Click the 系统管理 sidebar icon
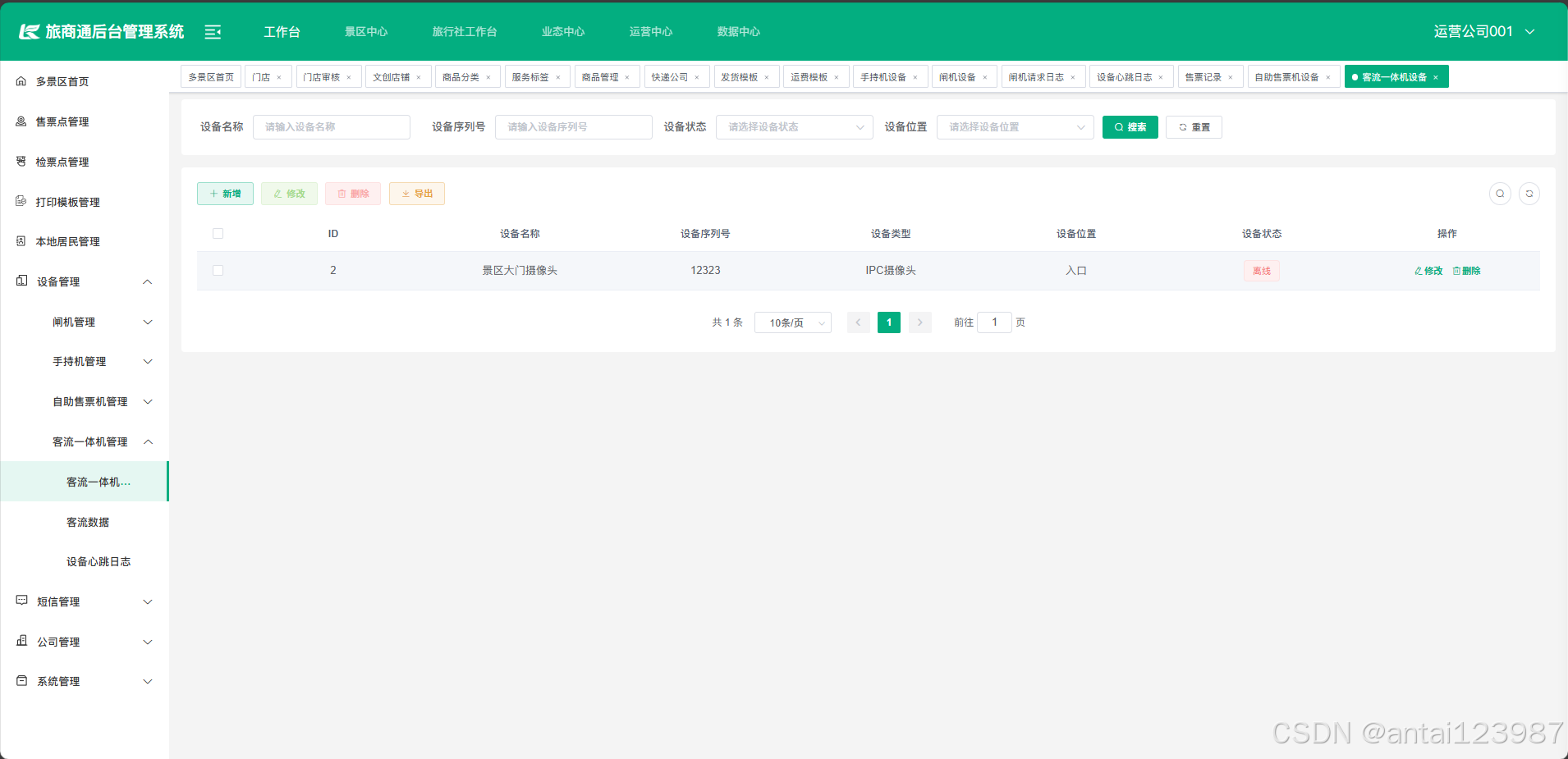 point(21,681)
